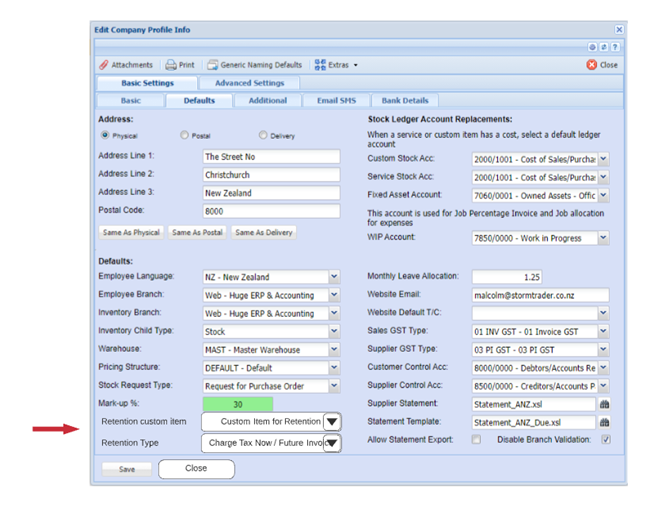Click the Print toolbar button

click(180, 65)
